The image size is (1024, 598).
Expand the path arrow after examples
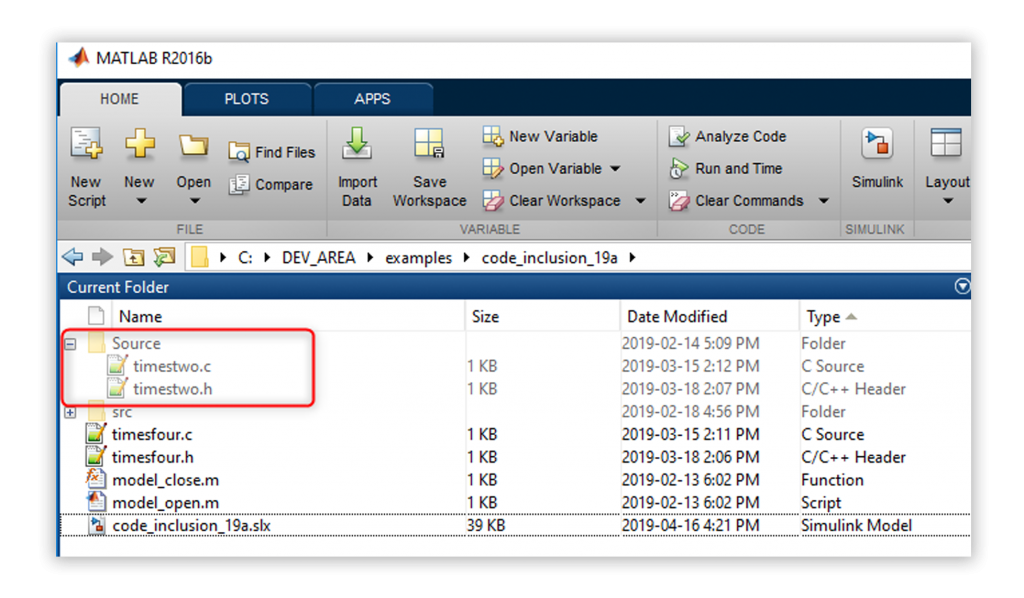467,258
